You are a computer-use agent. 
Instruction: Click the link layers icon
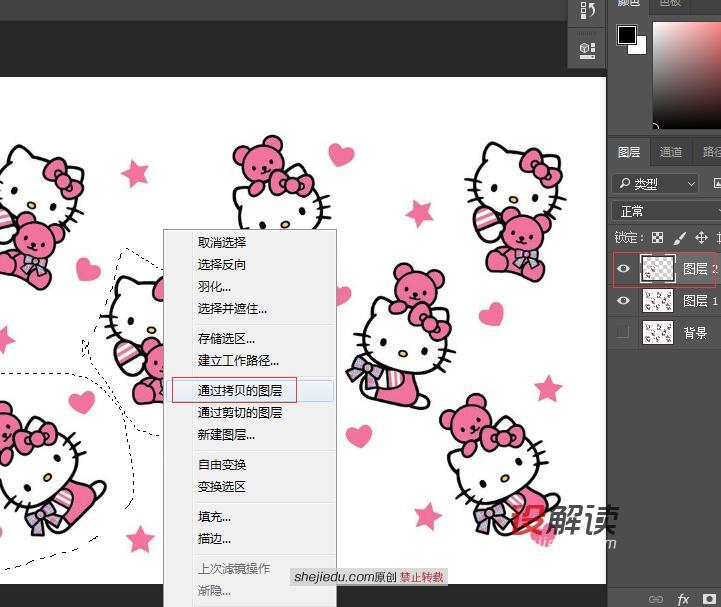click(655, 599)
